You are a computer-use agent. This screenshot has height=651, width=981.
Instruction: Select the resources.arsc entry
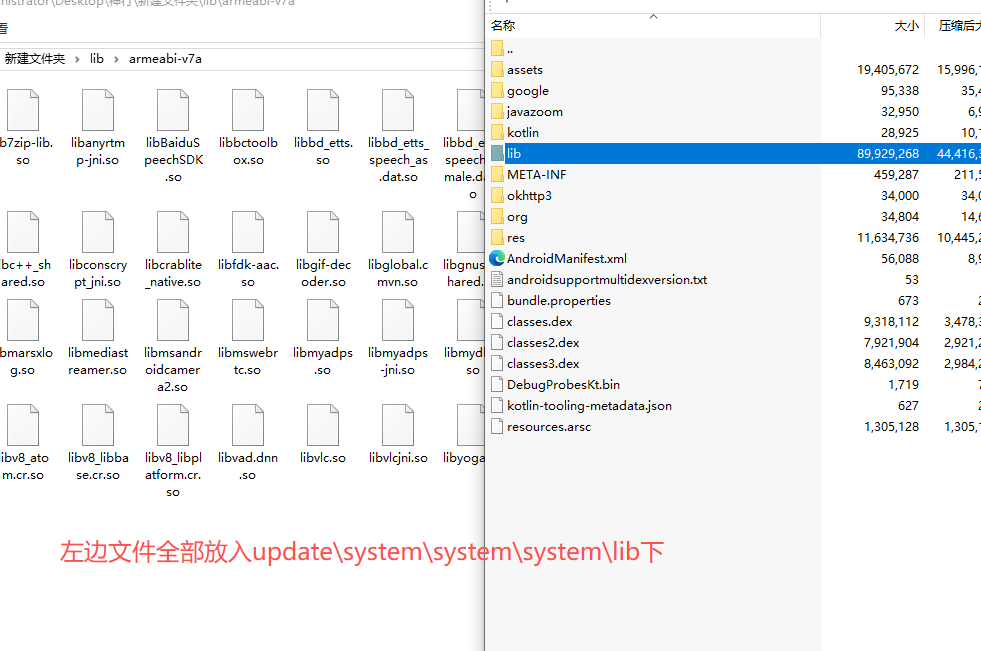[x=549, y=426]
